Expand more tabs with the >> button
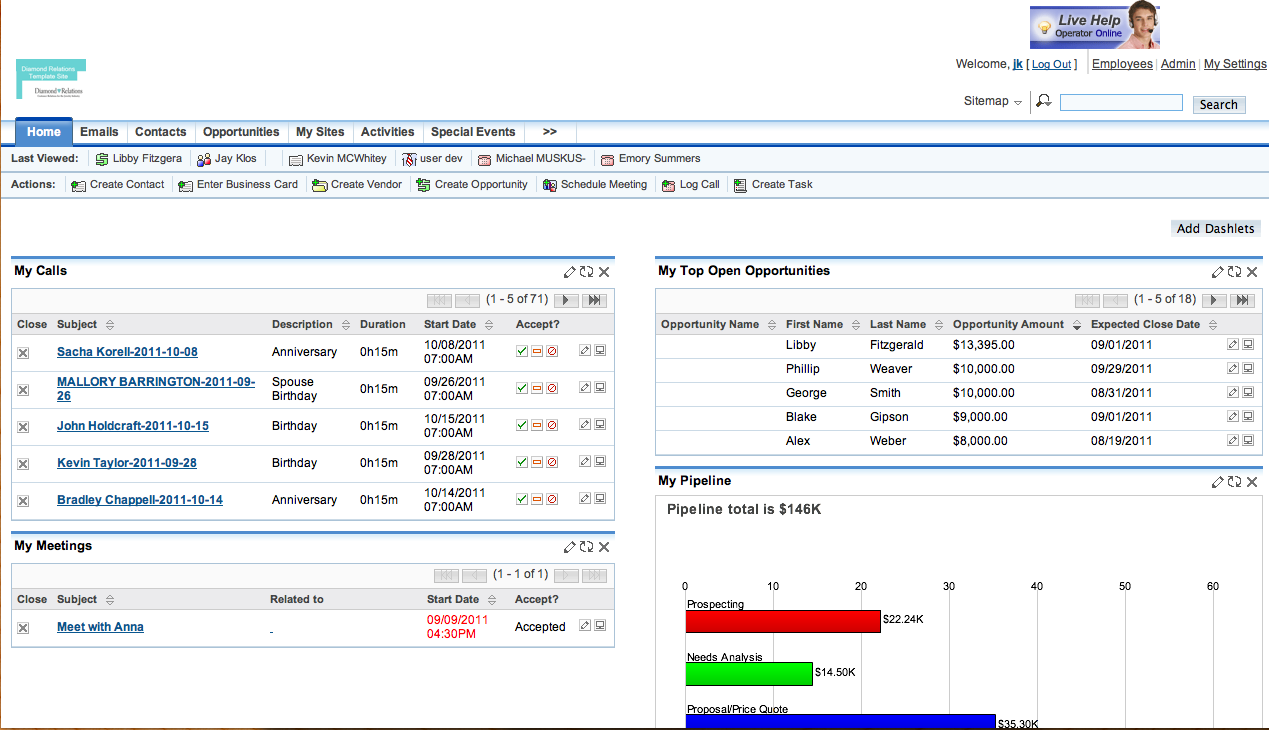The height and width of the screenshot is (730, 1269). coord(550,132)
